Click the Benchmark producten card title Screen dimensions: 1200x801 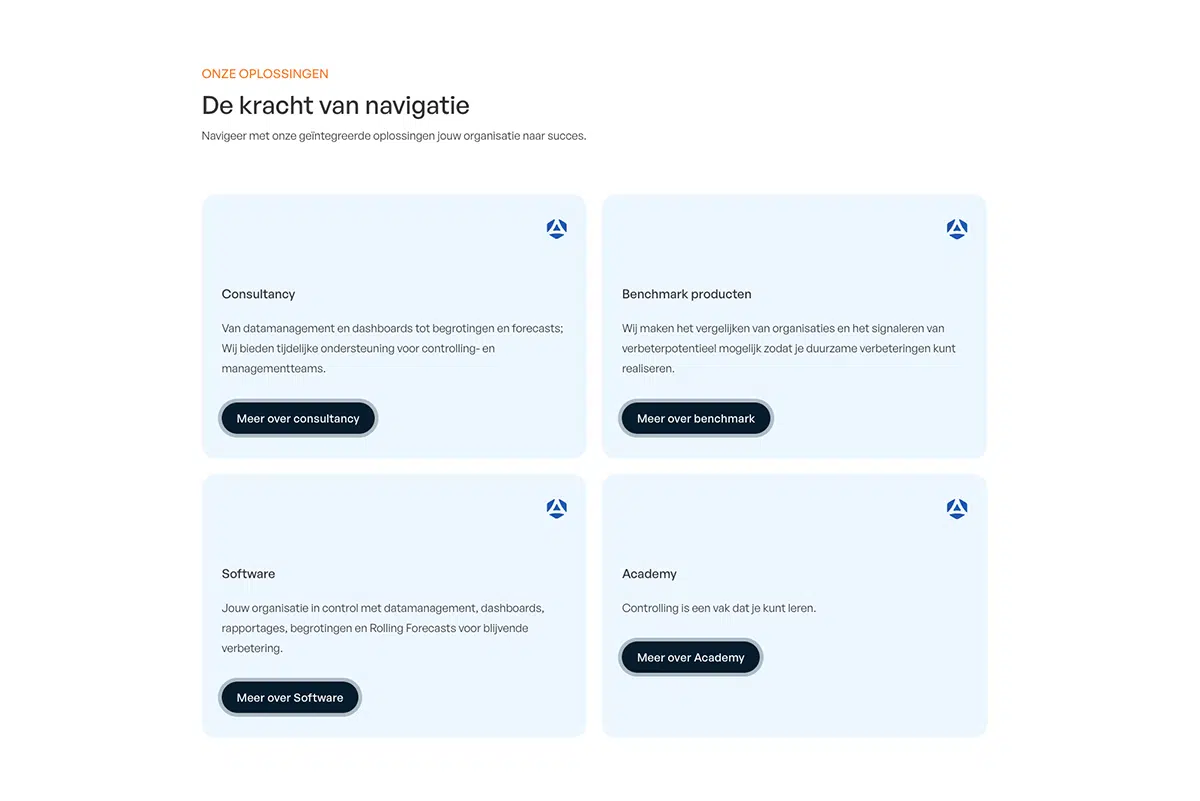tap(687, 294)
